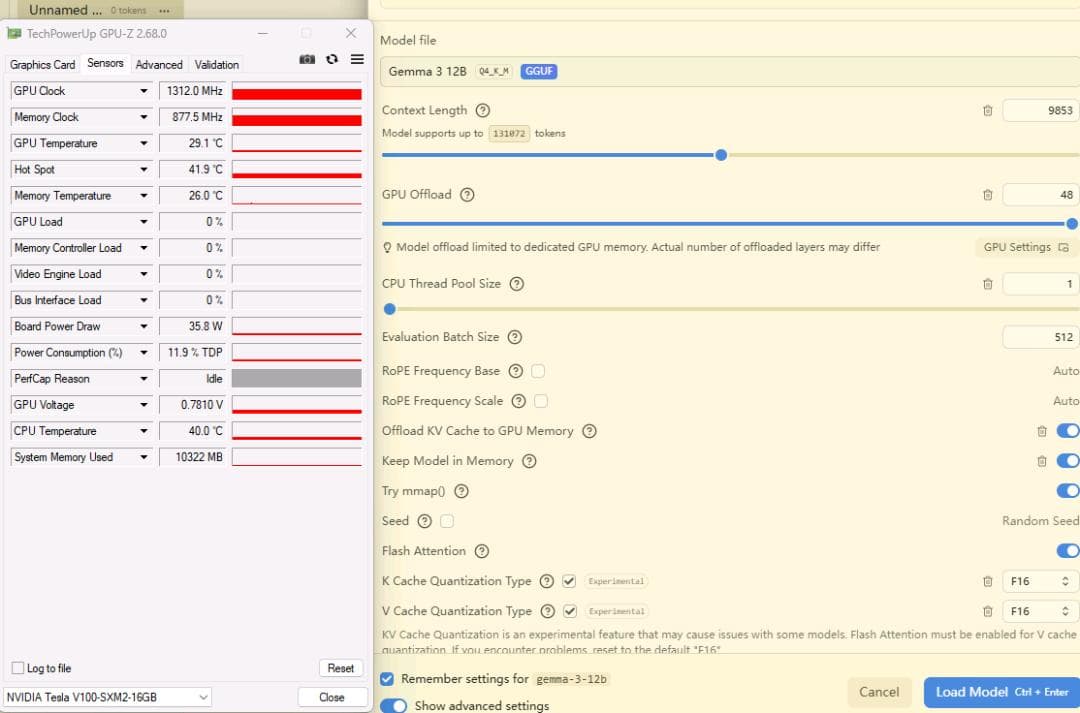
Task: Open V Cache F16 type dropdown
Action: tap(1039, 611)
